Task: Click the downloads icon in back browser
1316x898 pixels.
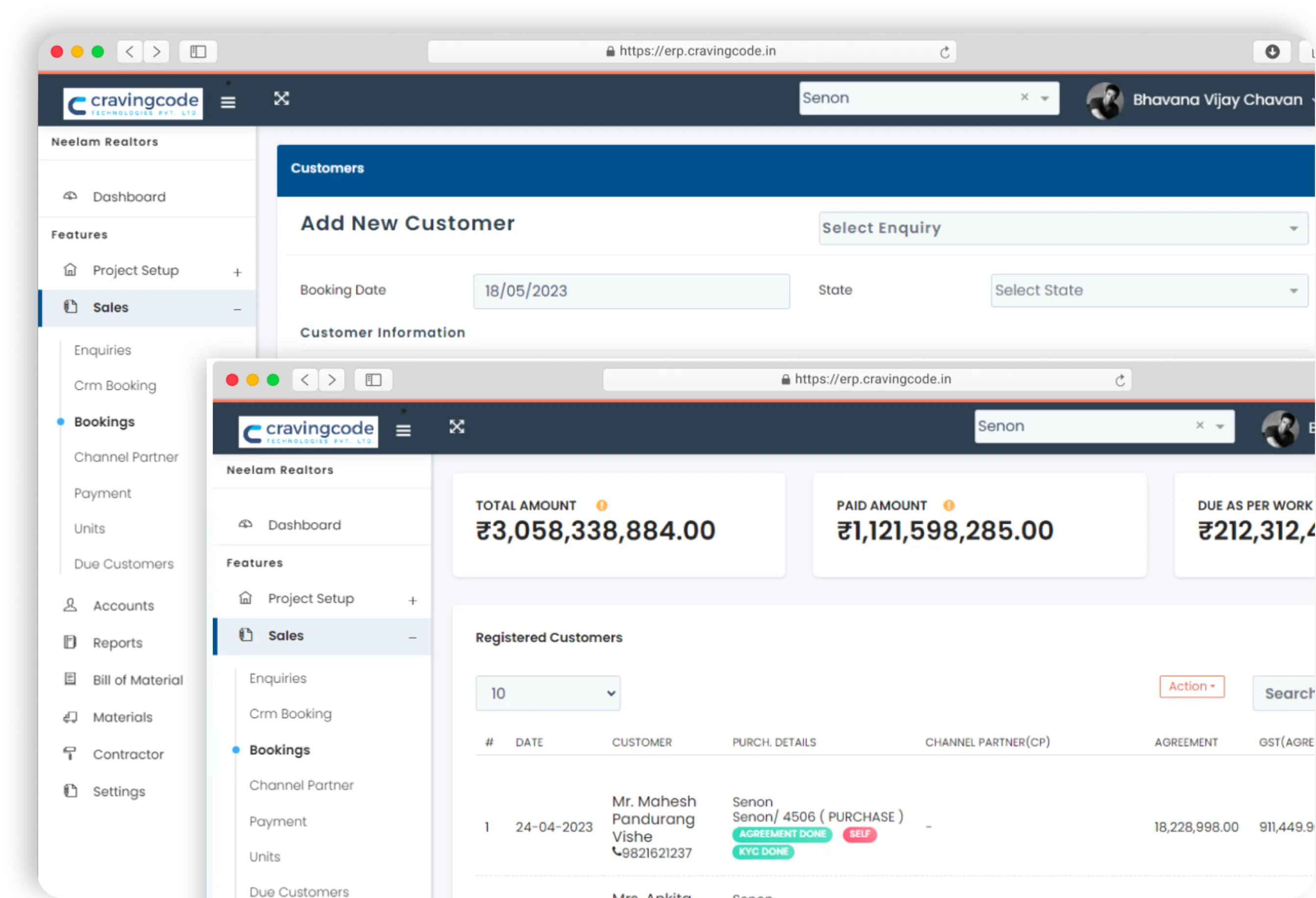Action: coord(1272,51)
